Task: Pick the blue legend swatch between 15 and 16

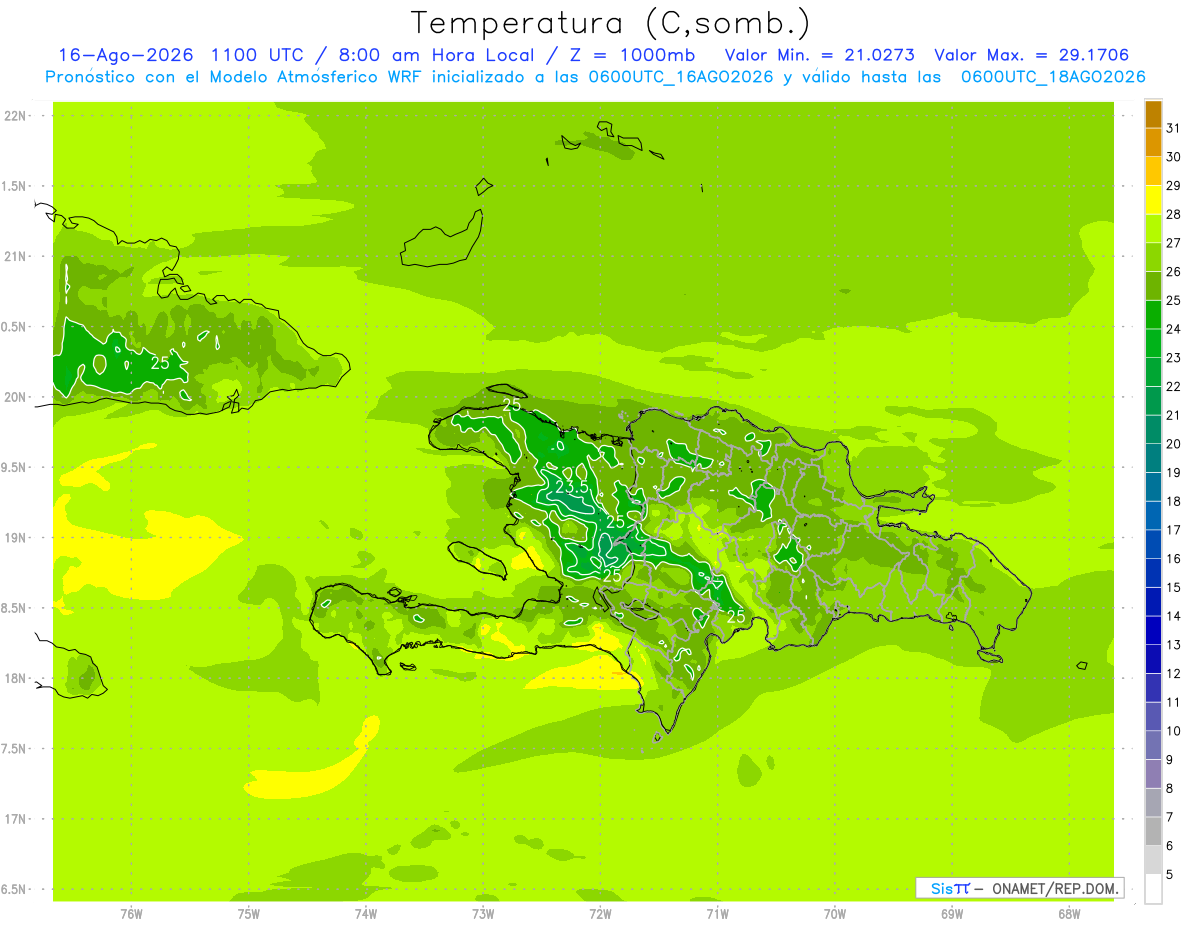Action: pyautogui.click(x=1154, y=573)
